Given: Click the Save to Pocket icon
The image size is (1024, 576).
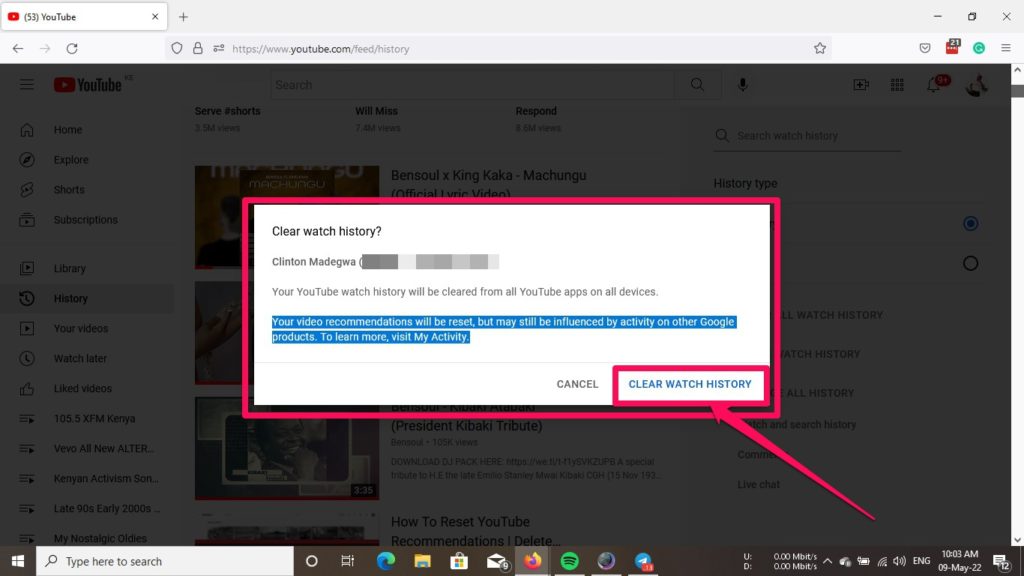Looking at the screenshot, I should 925,48.
